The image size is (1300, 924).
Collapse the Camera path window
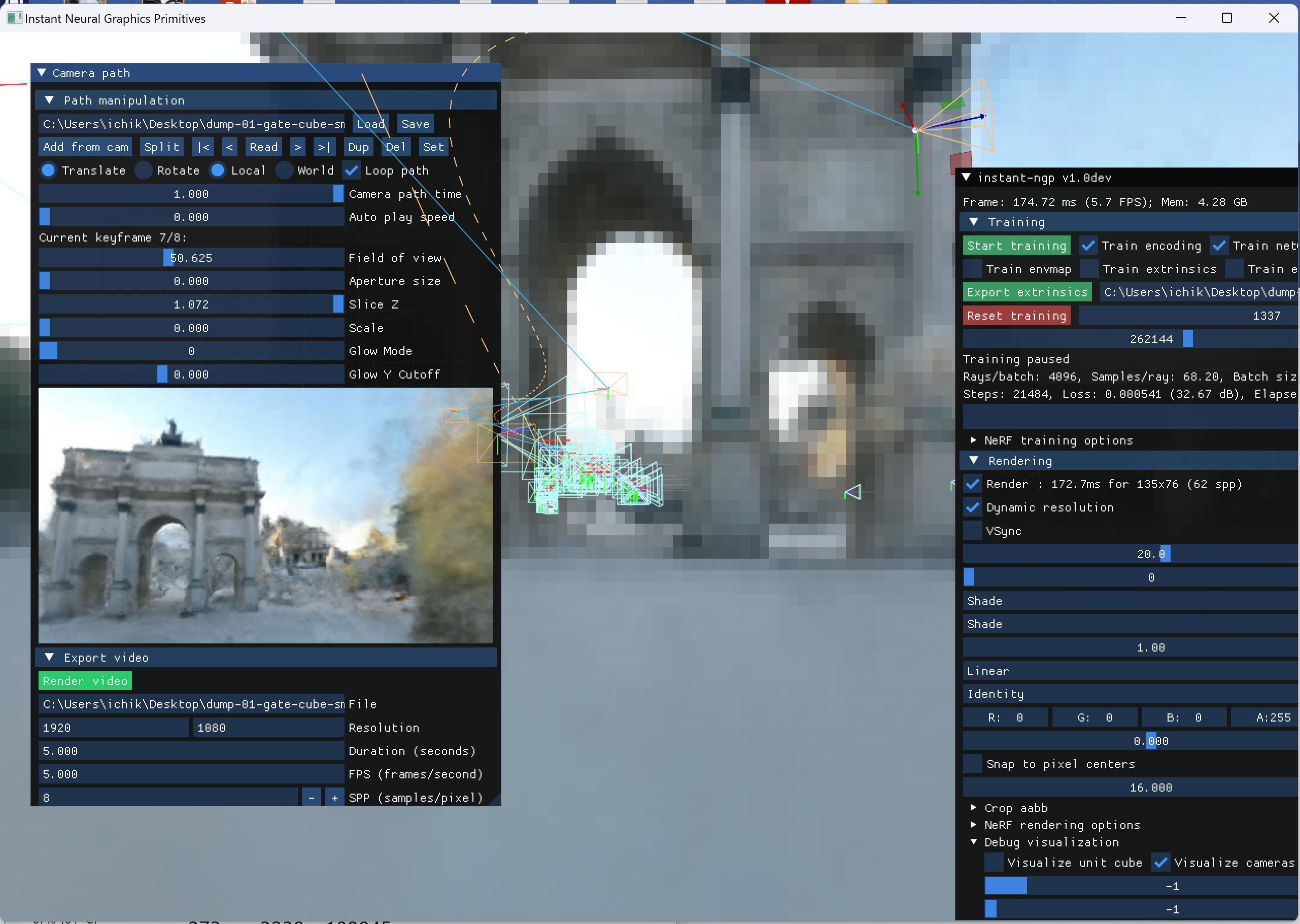click(x=42, y=73)
